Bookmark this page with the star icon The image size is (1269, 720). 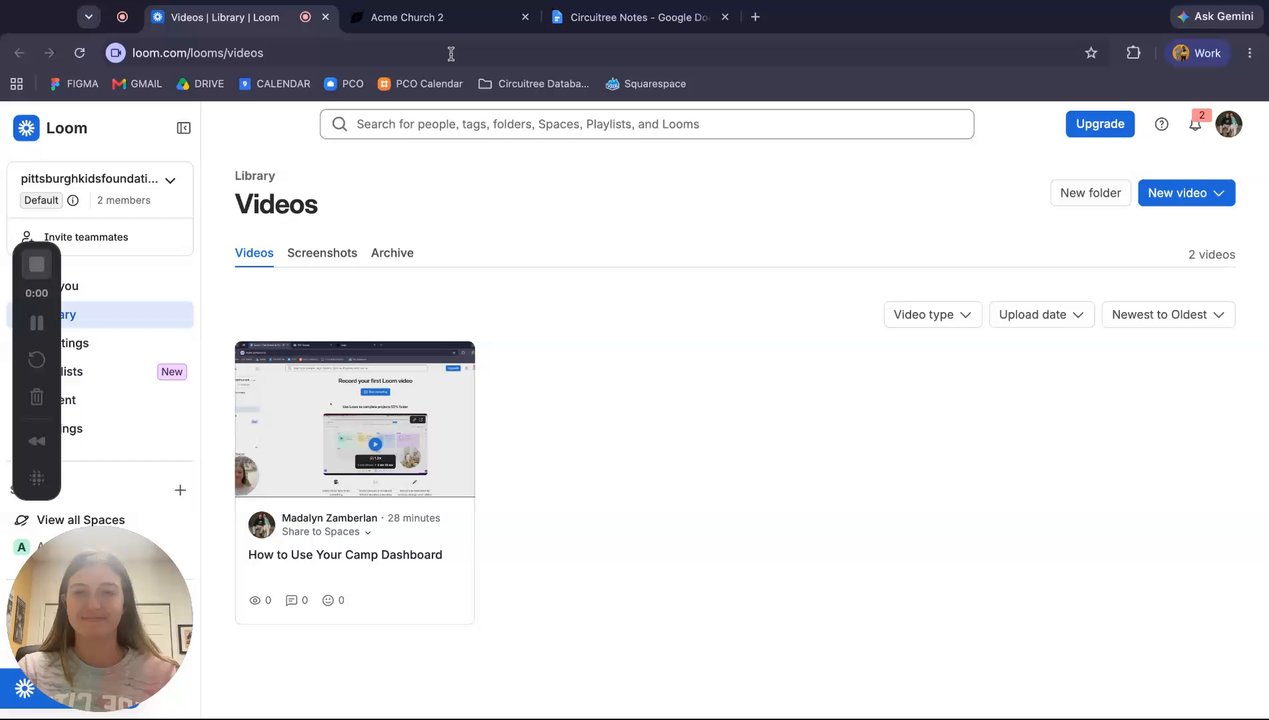(1091, 53)
